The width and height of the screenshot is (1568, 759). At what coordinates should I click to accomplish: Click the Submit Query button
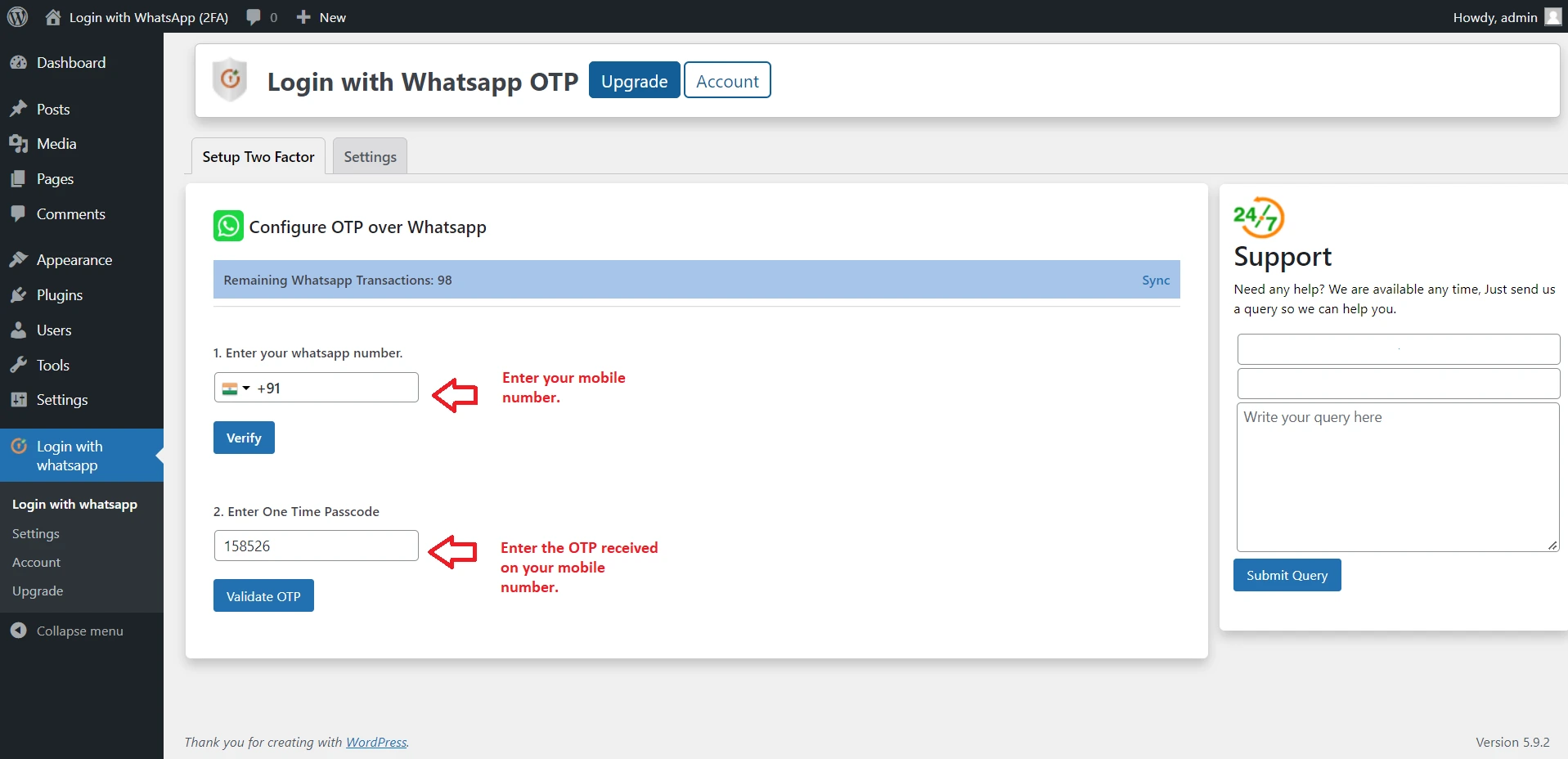(1287, 575)
